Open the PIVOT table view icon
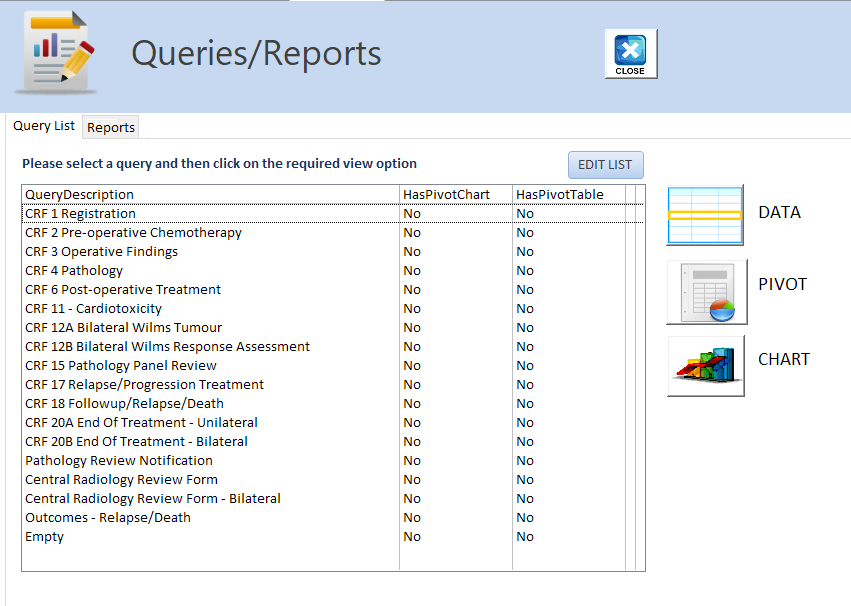This screenshot has width=851, height=606. click(707, 292)
